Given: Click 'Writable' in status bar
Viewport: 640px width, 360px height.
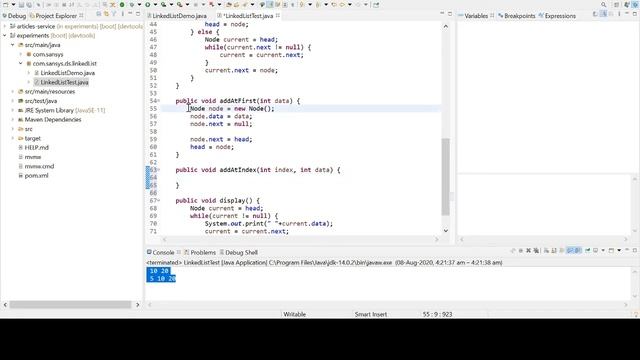Looking at the screenshot, I should (294, 314).
